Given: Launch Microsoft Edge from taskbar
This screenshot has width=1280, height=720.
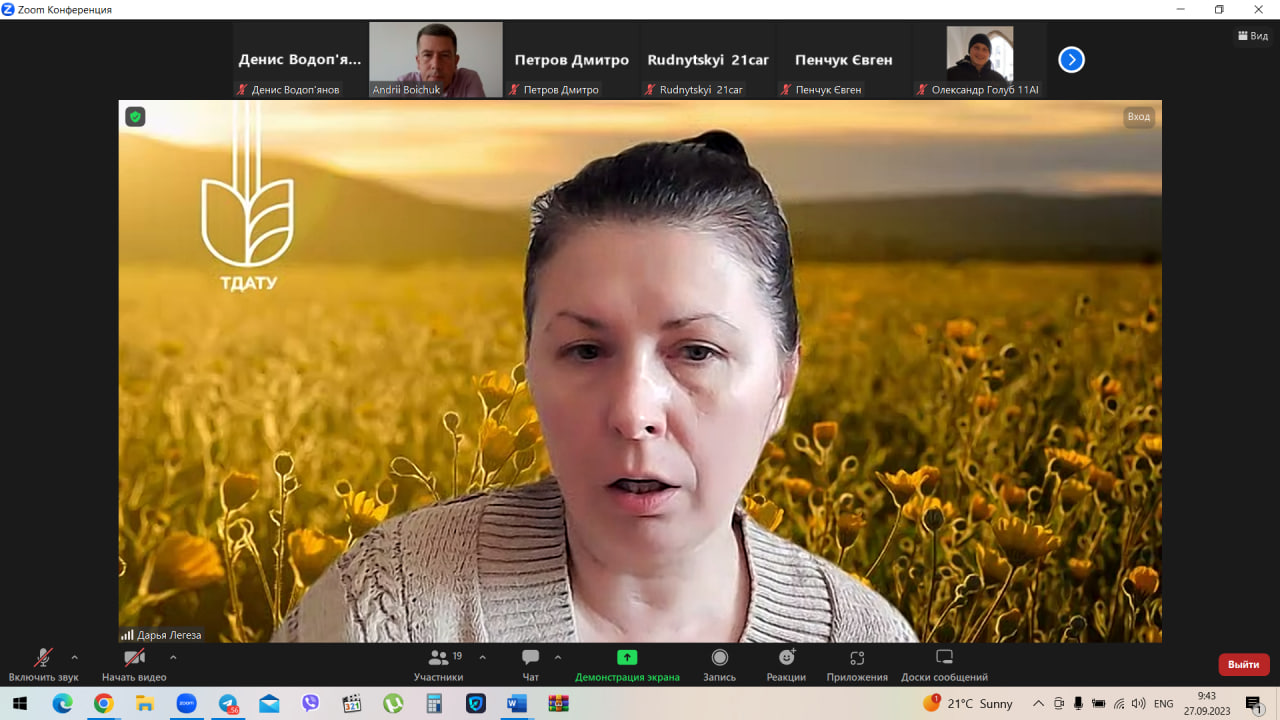Looking at the screenshot, I should (x=63, y=703).
